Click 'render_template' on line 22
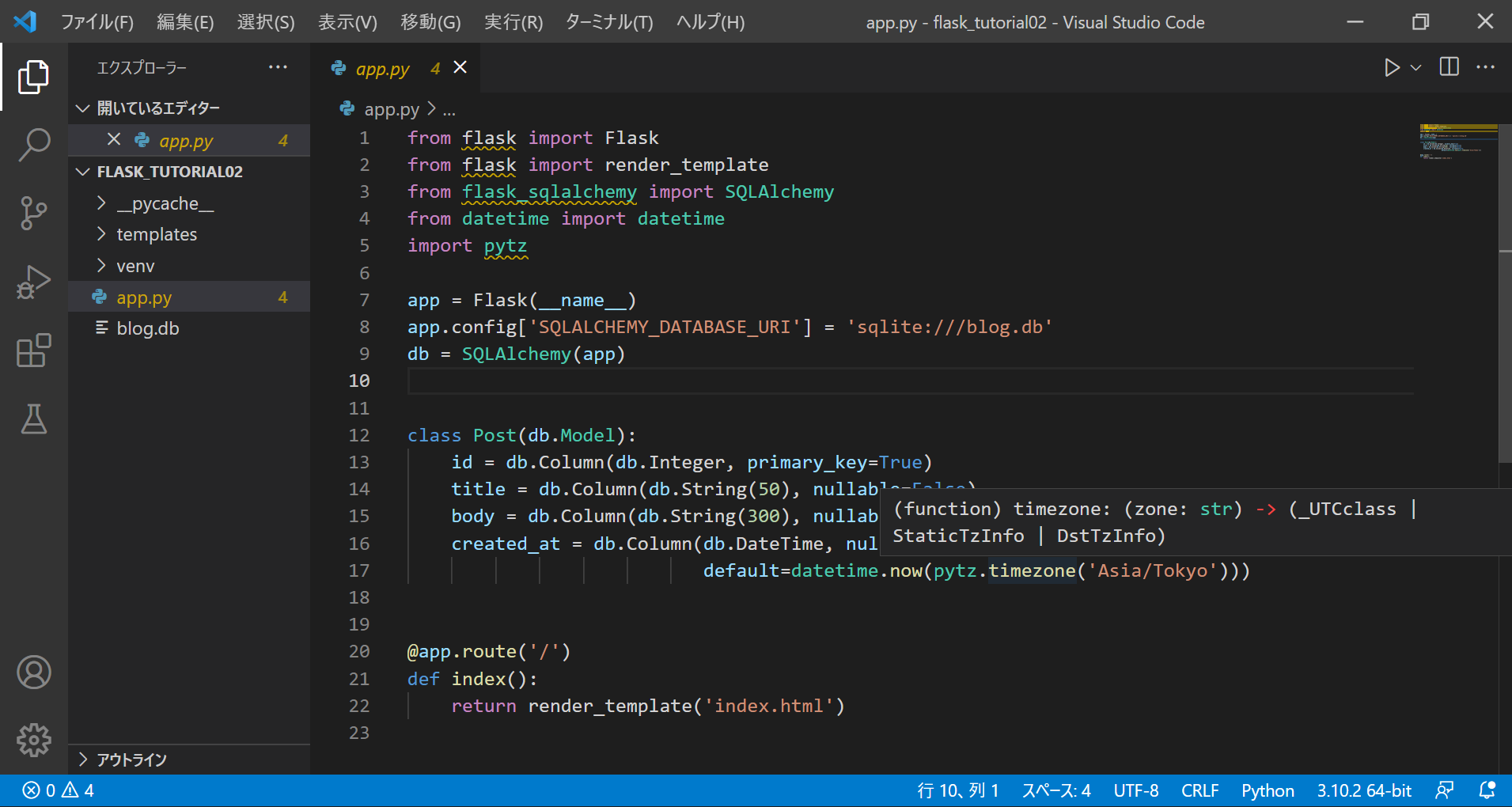Screen dimensions: 1512x807 (x=610, y=706)
